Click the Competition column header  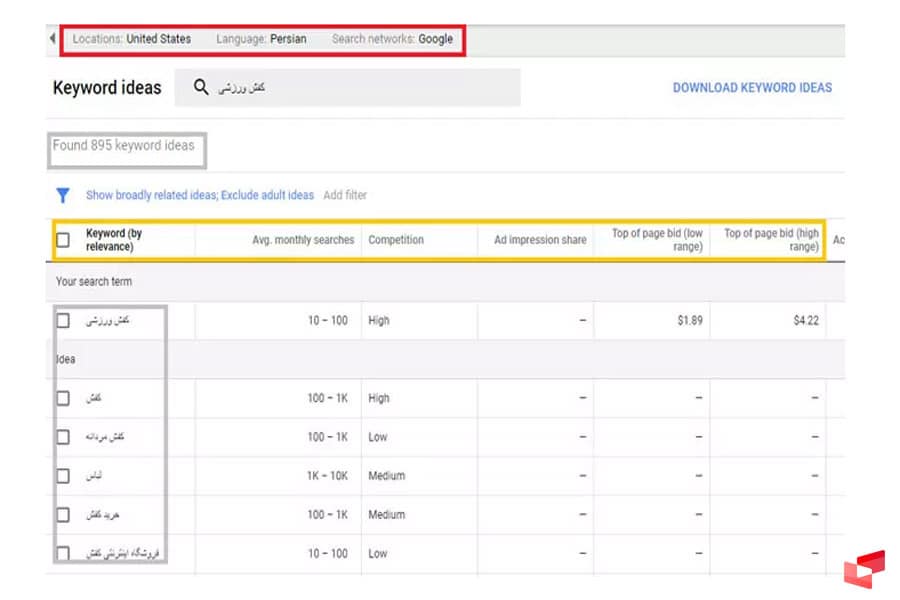(396, 240)
